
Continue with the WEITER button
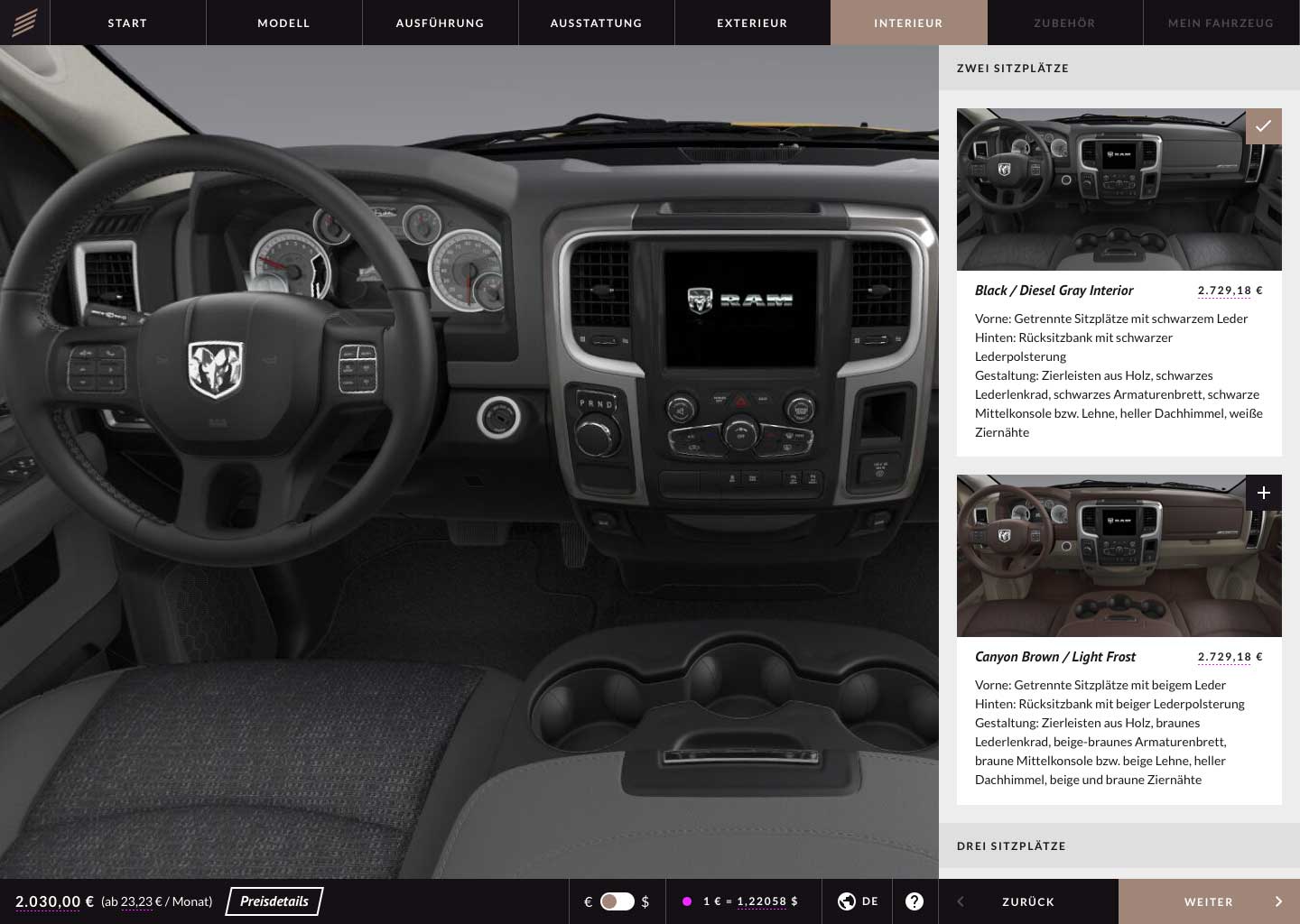[1209, 901]
